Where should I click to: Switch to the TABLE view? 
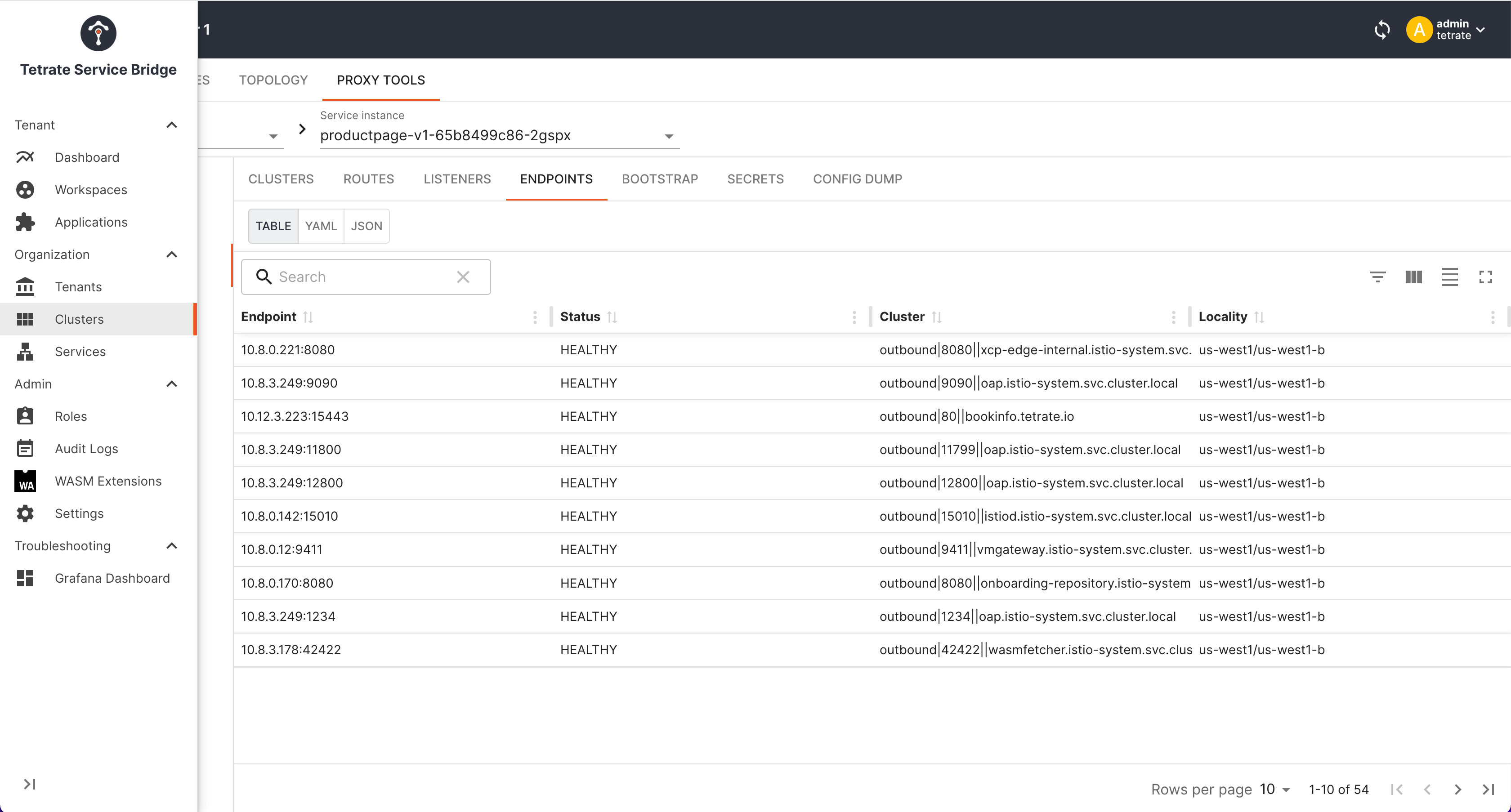(273, 226)
